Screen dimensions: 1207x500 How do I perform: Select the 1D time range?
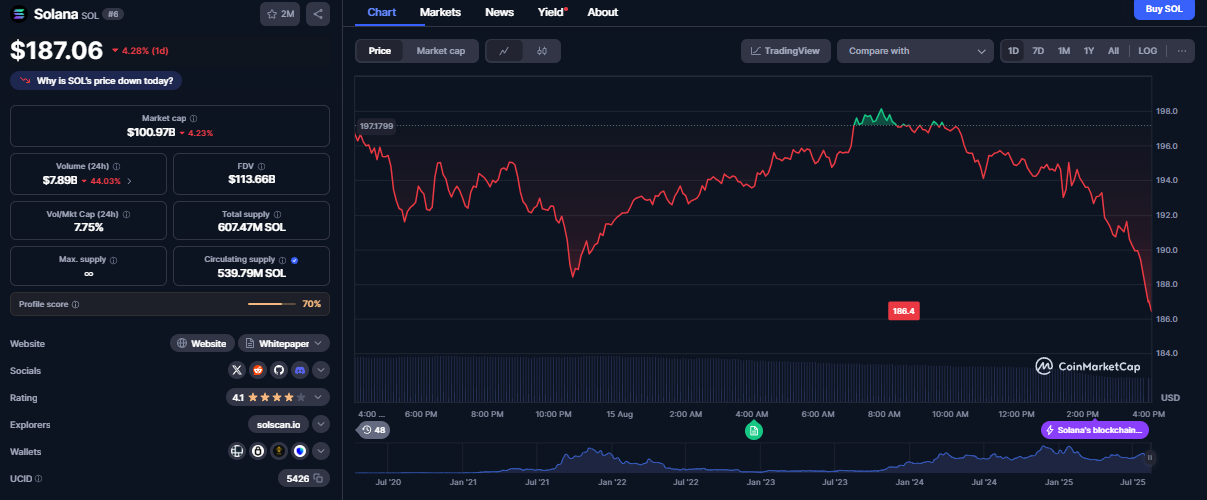pyautogui.click(x=1014, y=51)
